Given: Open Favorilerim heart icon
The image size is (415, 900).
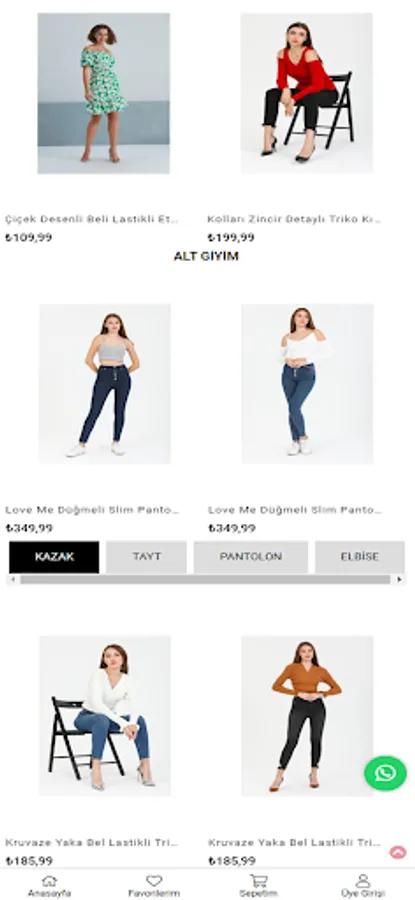Looking at the screenshot, I should [154, 880].
